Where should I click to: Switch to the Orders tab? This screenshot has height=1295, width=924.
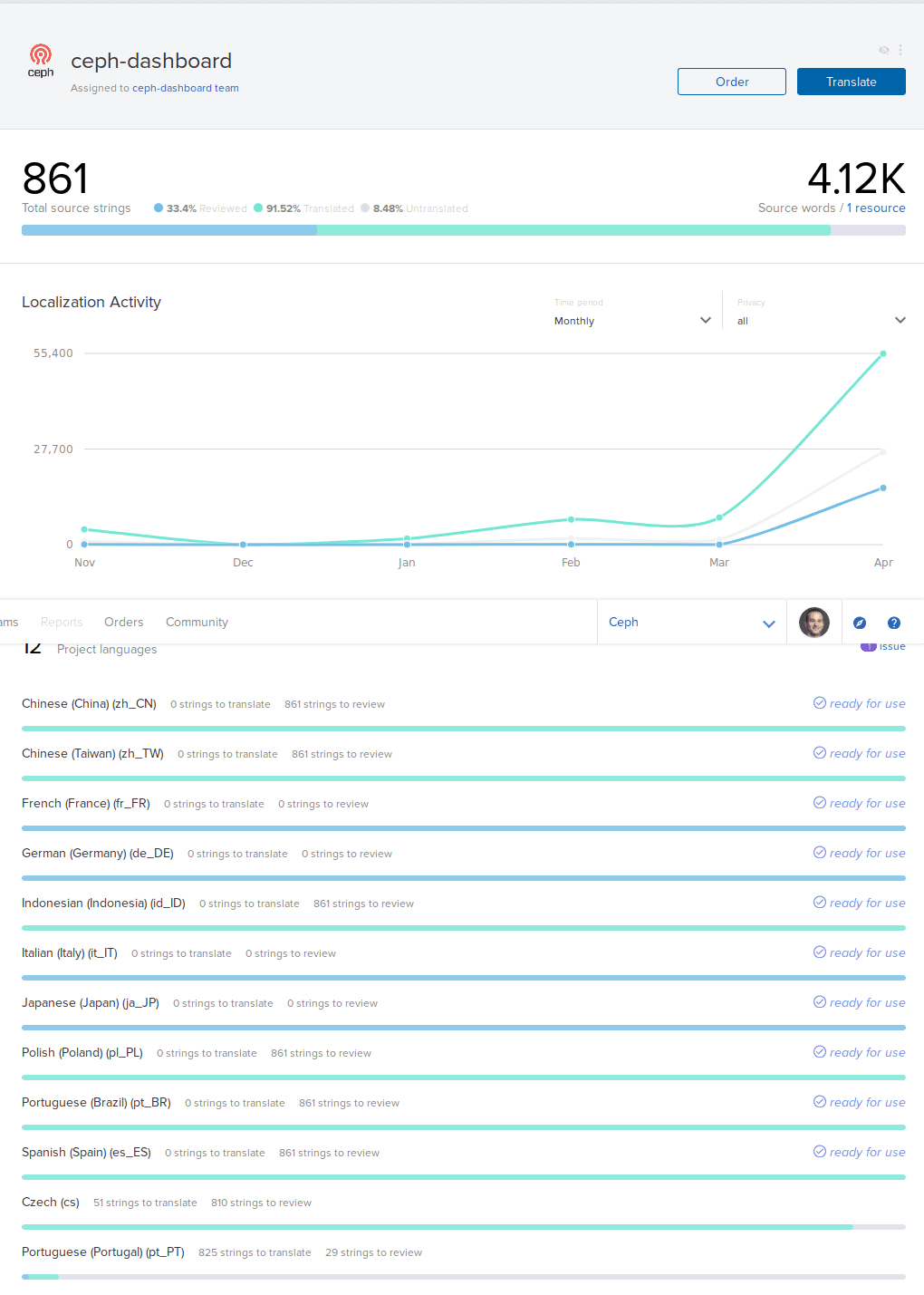click(123, 623)
